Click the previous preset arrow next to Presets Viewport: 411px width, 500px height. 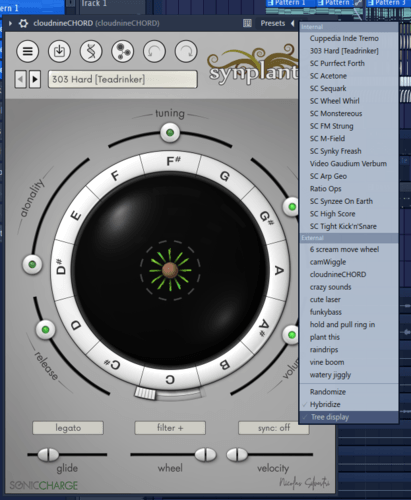292,23
